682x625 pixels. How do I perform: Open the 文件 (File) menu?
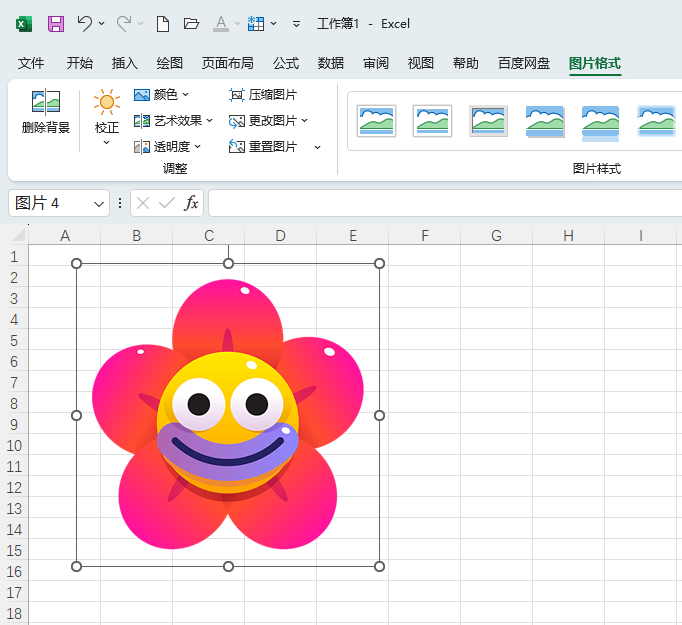[31, 63]
